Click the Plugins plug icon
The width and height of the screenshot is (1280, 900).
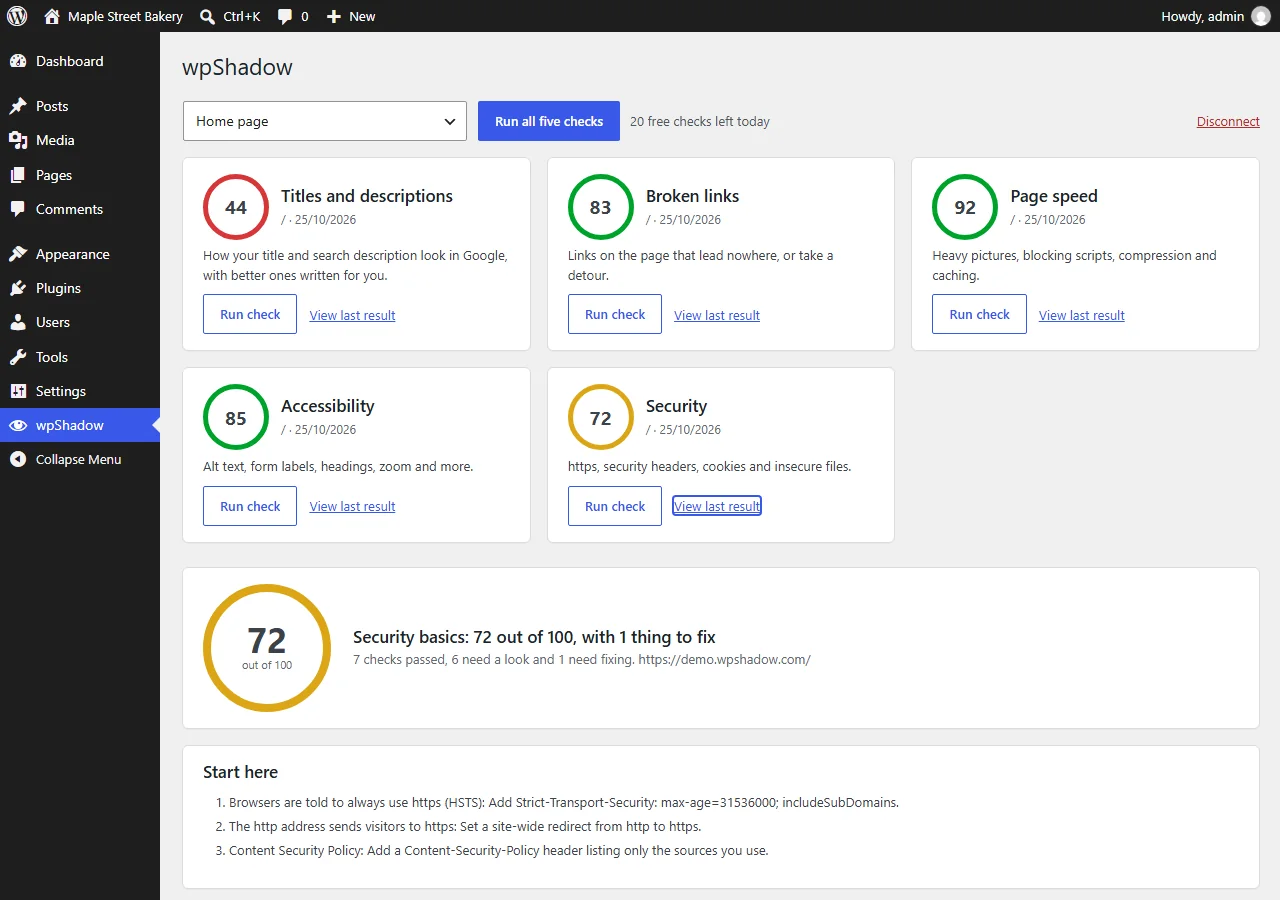[x=18, y=288]
